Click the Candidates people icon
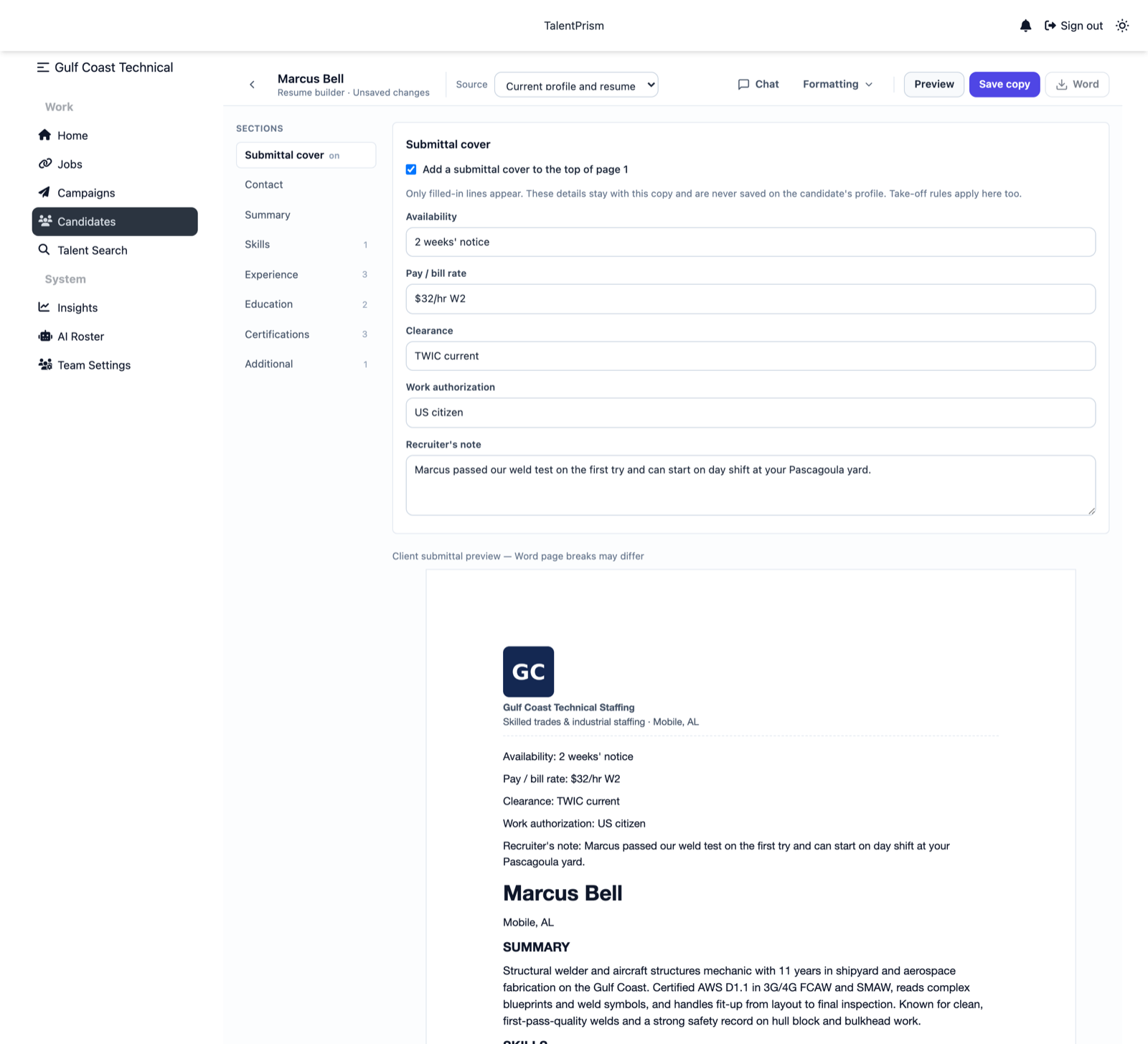This screenshot has height=1044, width=1148. 45,221
